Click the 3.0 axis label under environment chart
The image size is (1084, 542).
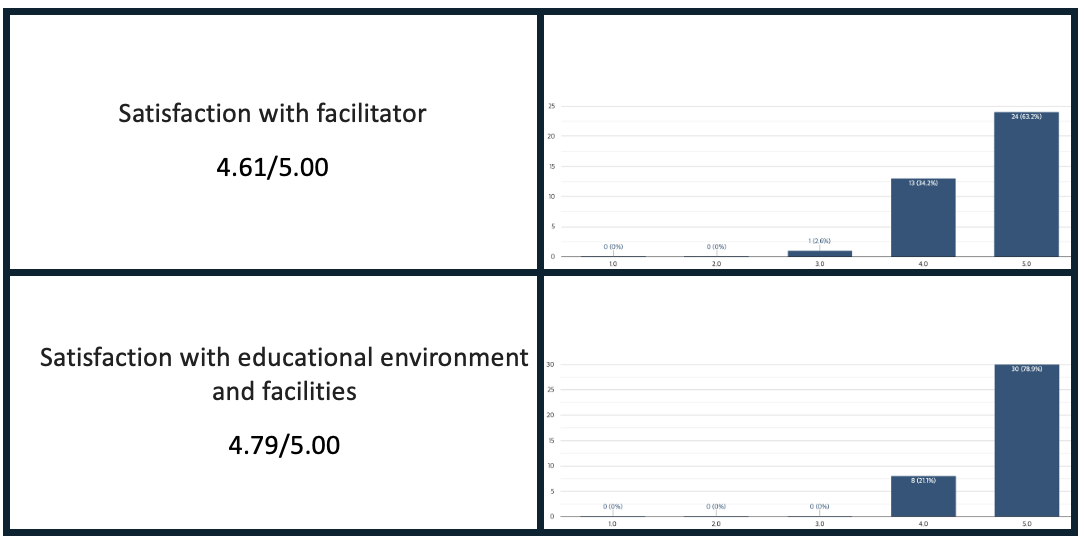click(820, 524)
